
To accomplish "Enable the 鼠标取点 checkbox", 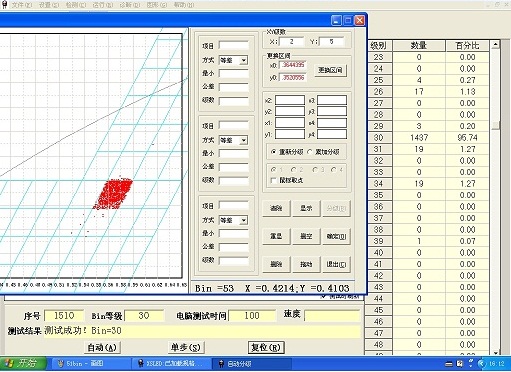I will [x=274, y=180].
